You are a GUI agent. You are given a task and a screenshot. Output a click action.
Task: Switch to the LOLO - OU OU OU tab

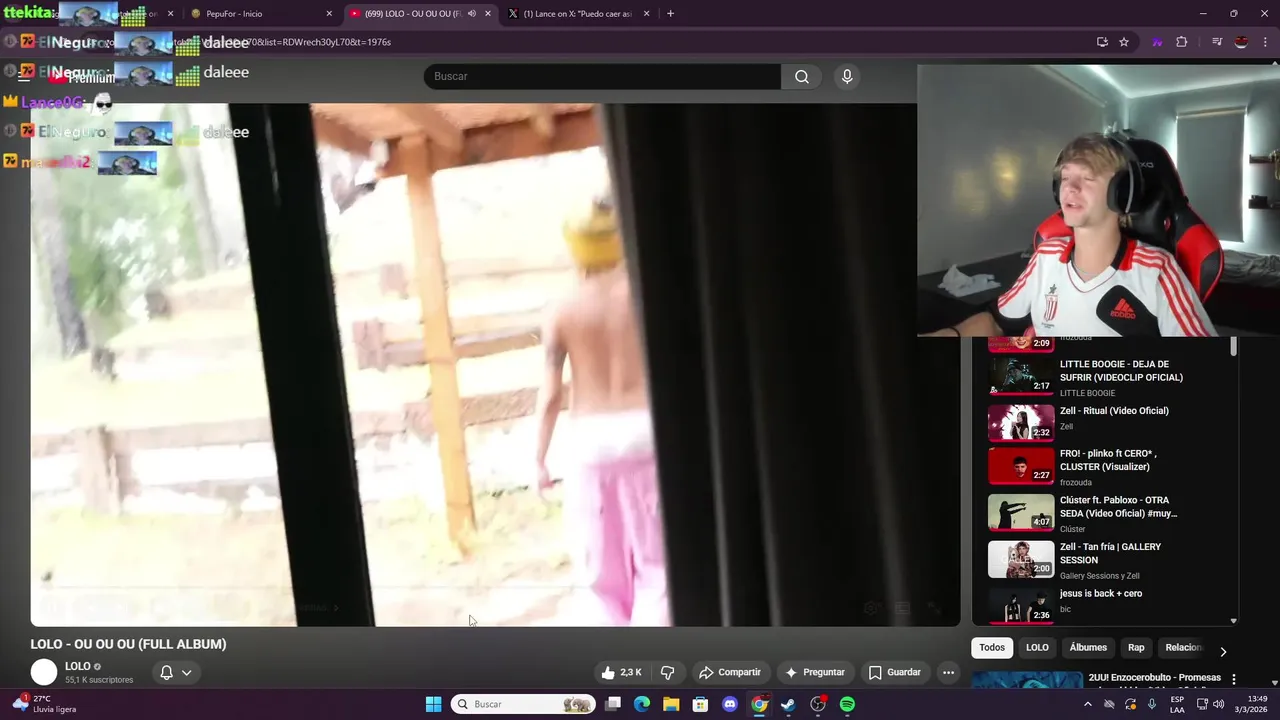point(419,14)
